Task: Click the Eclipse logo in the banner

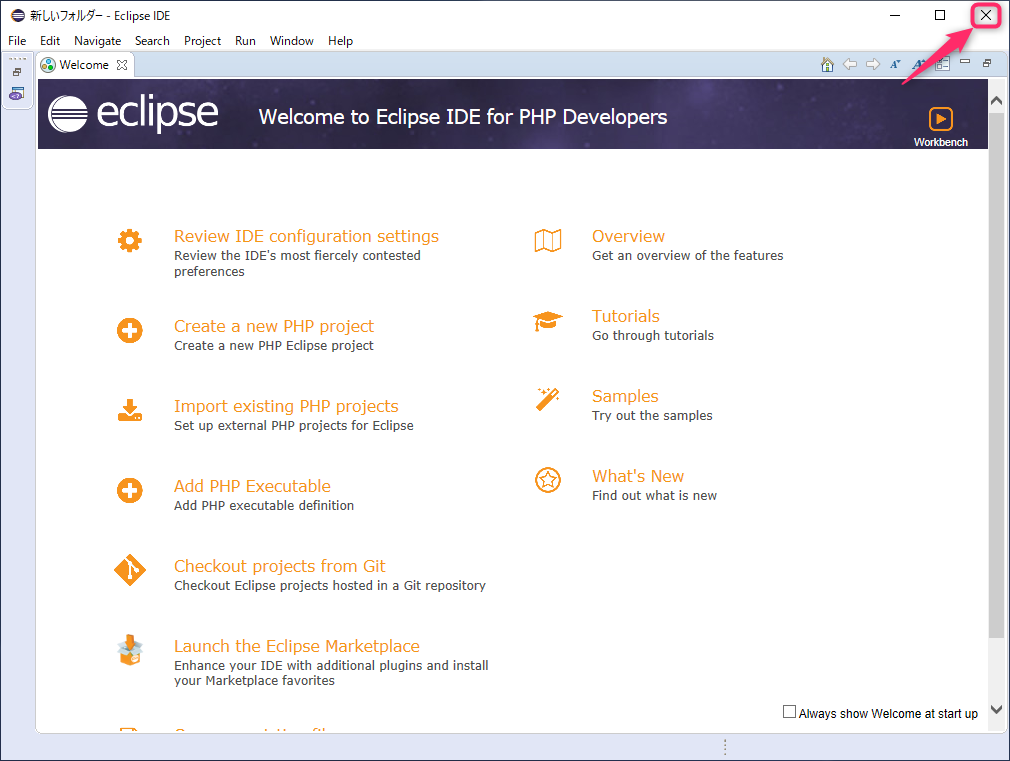Action: coord(133,113)
